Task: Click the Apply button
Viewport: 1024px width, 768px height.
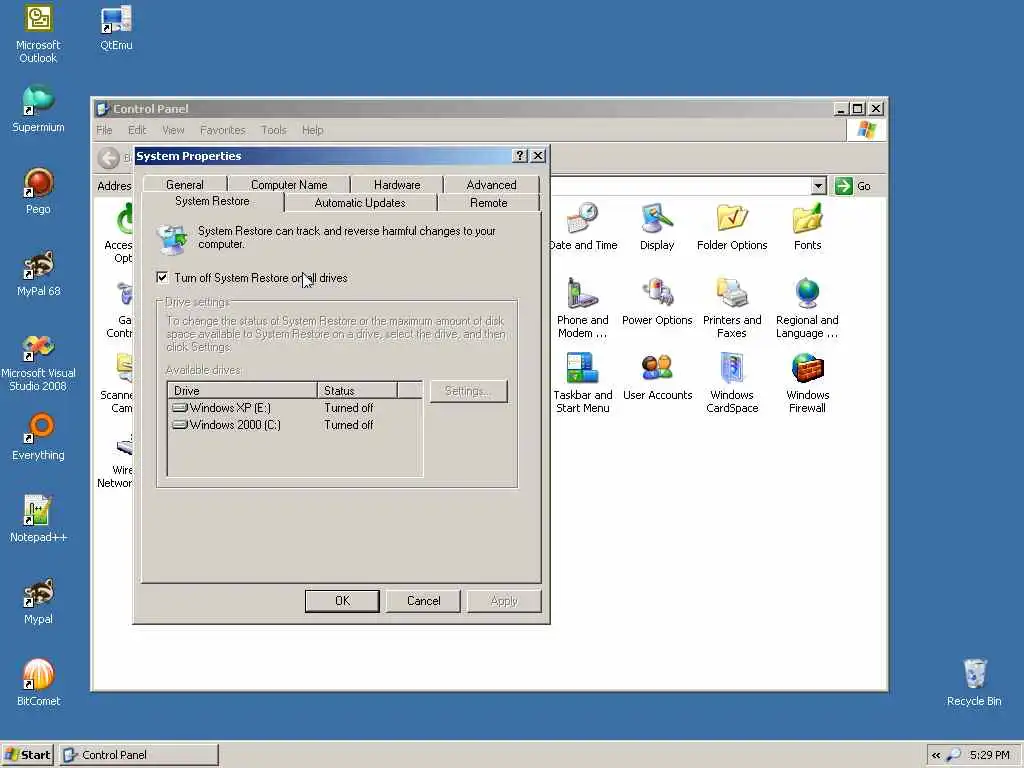Action: click(x=504, y=601)
